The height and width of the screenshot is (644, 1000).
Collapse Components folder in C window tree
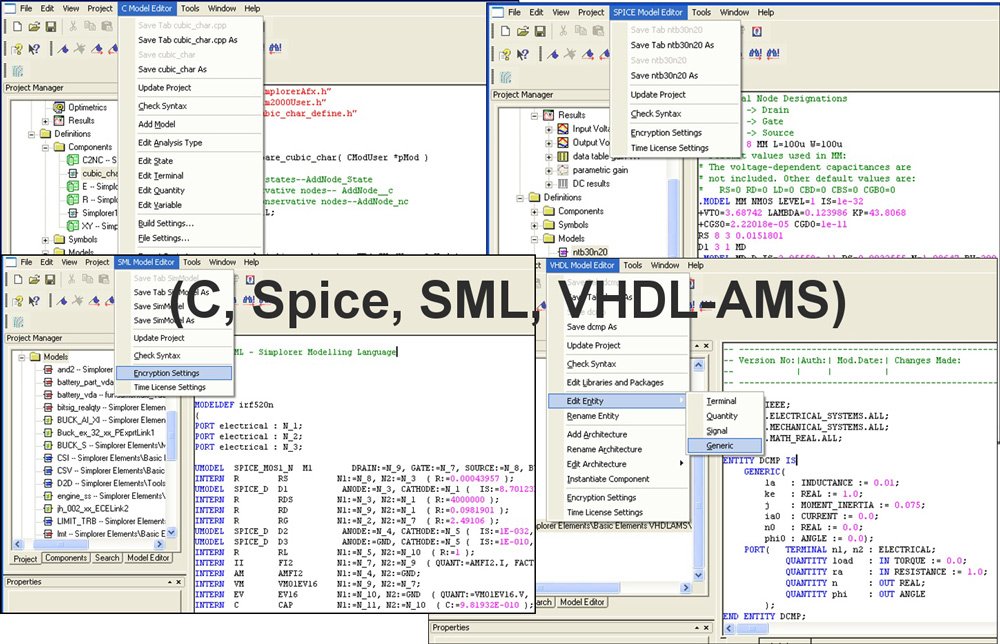[45, 147]
